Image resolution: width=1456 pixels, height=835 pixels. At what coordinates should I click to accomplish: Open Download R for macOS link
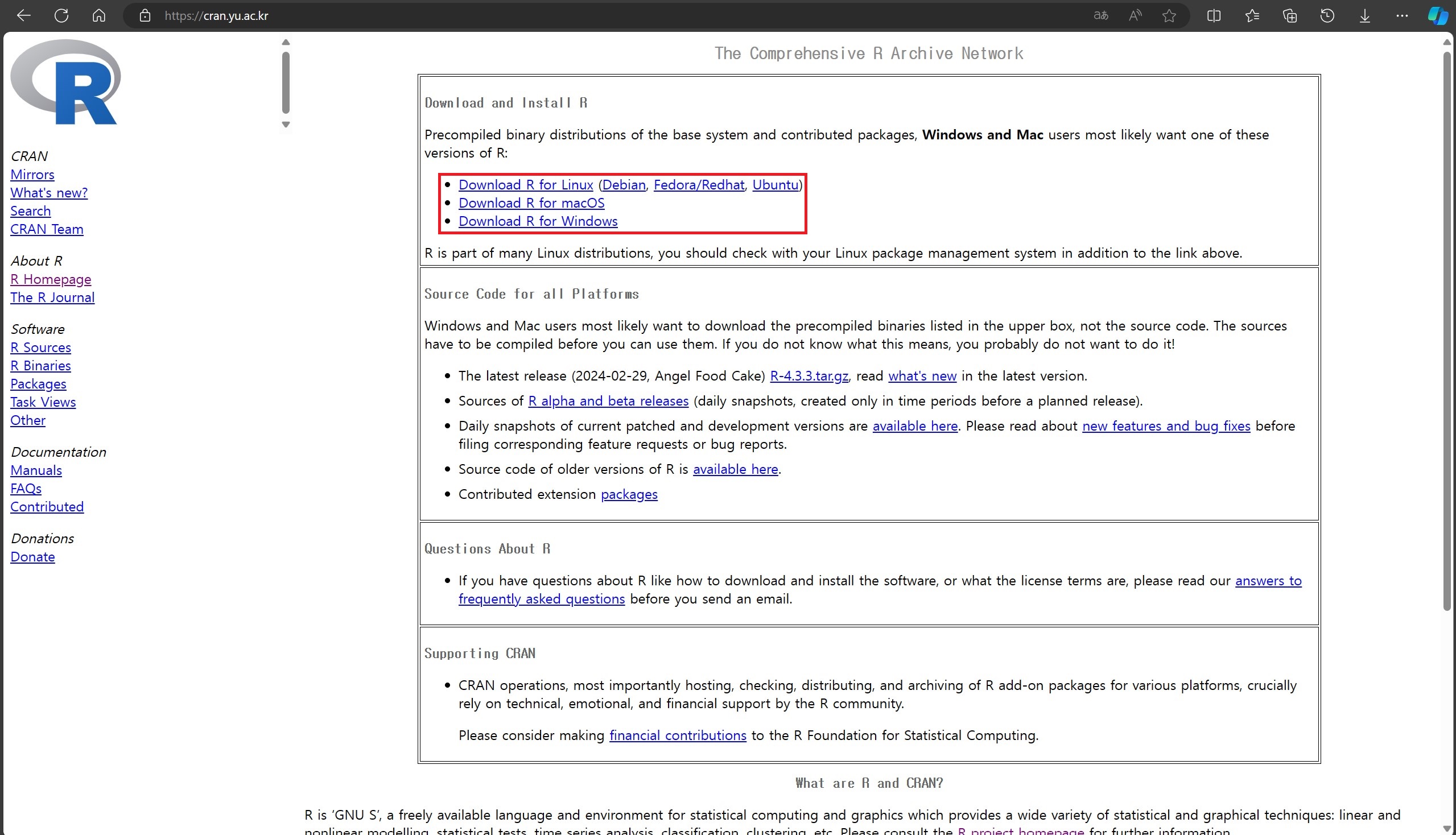tap(531, 203)
